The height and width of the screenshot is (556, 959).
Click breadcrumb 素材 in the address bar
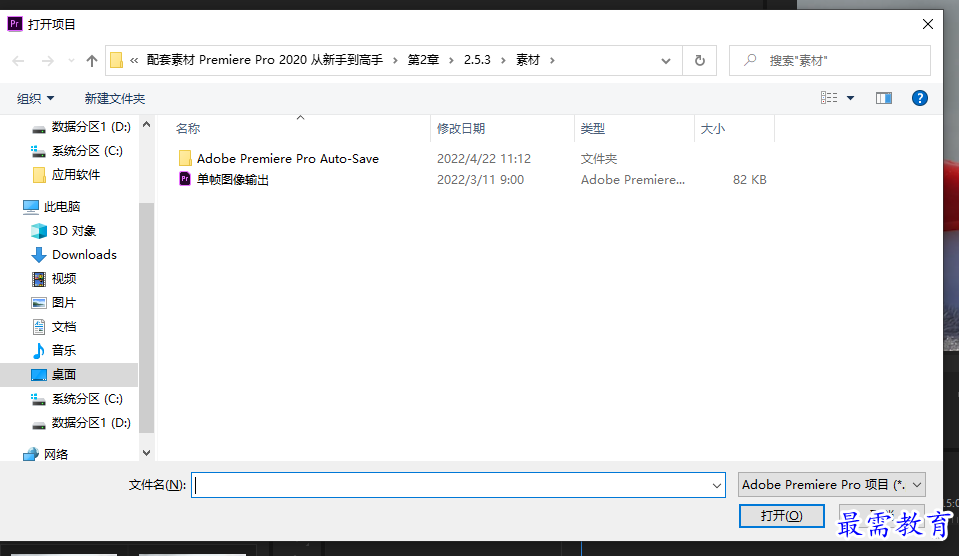[x=528, y=60]
